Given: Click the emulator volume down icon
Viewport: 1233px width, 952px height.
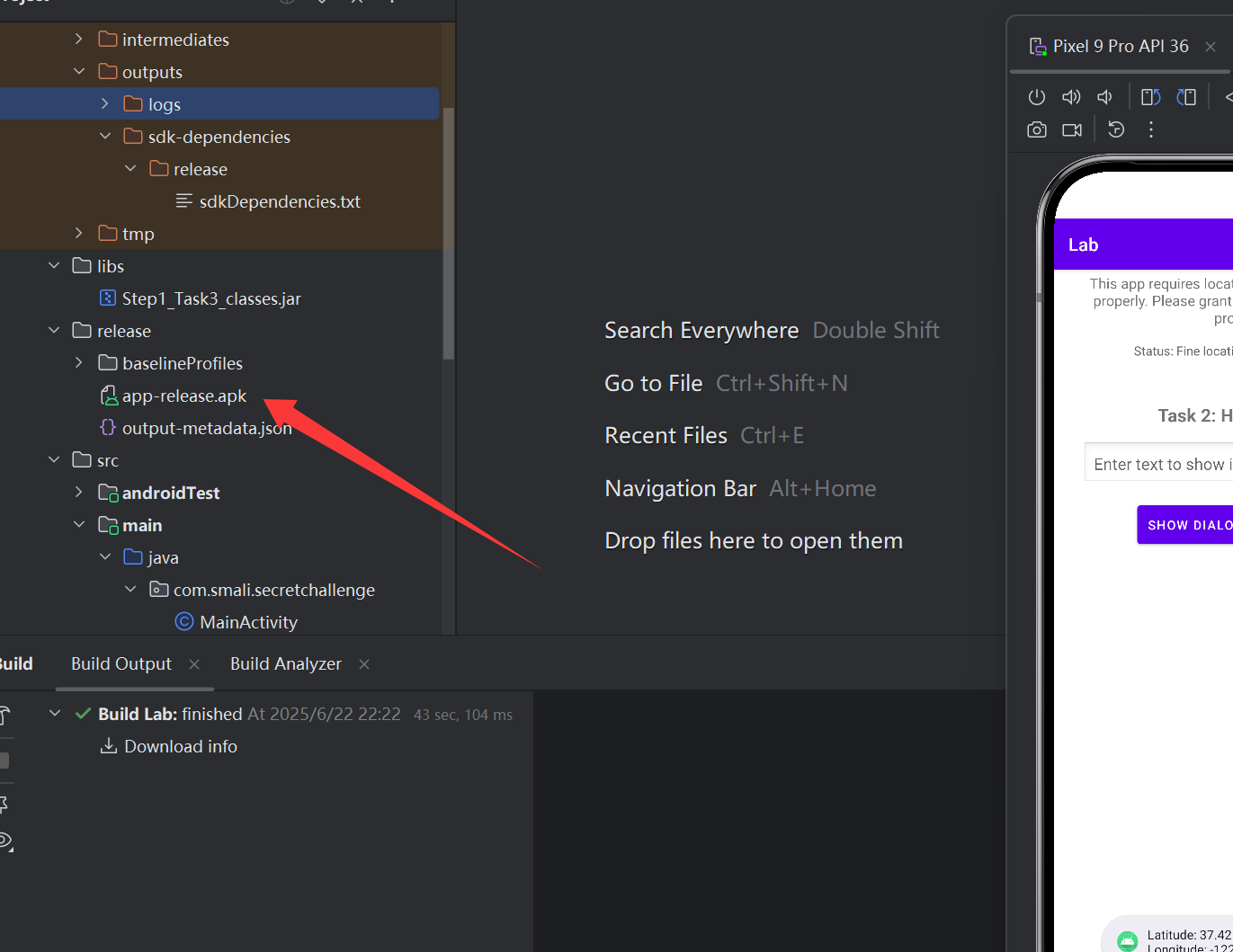Looking at the screenshot, I should [x=1105, y=97].
